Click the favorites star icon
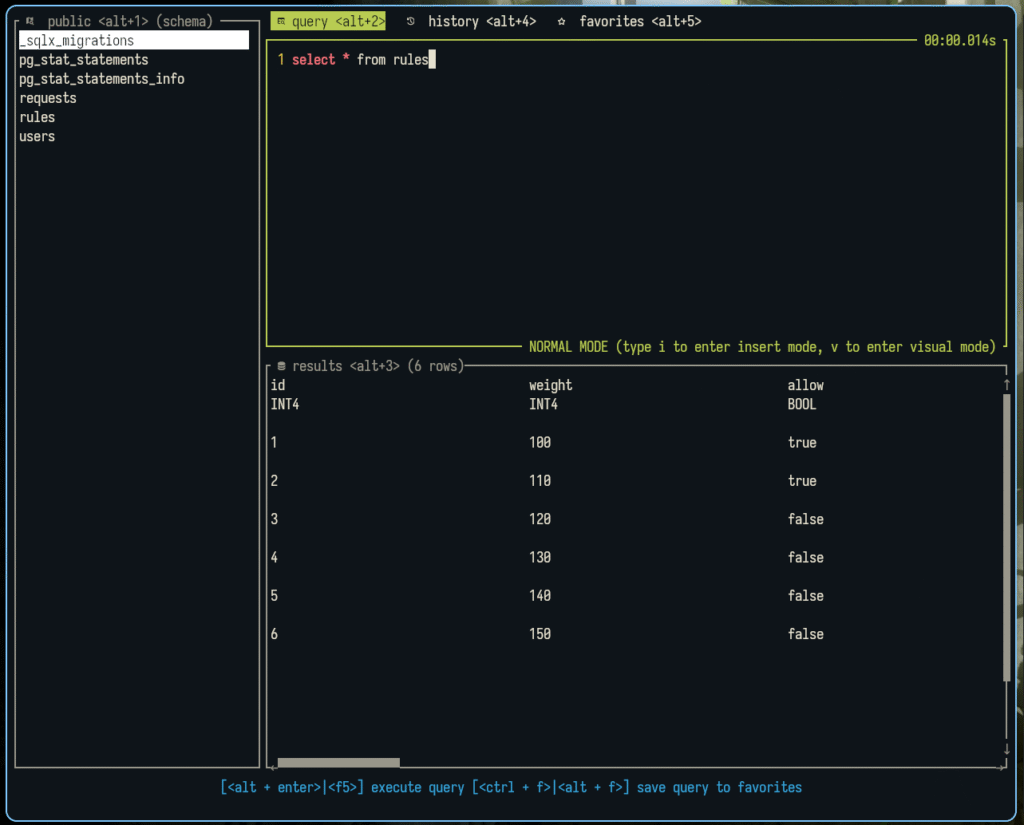The width and height of the screenshot is (1024, 825). pyautogui.click(x=562, y=21)
